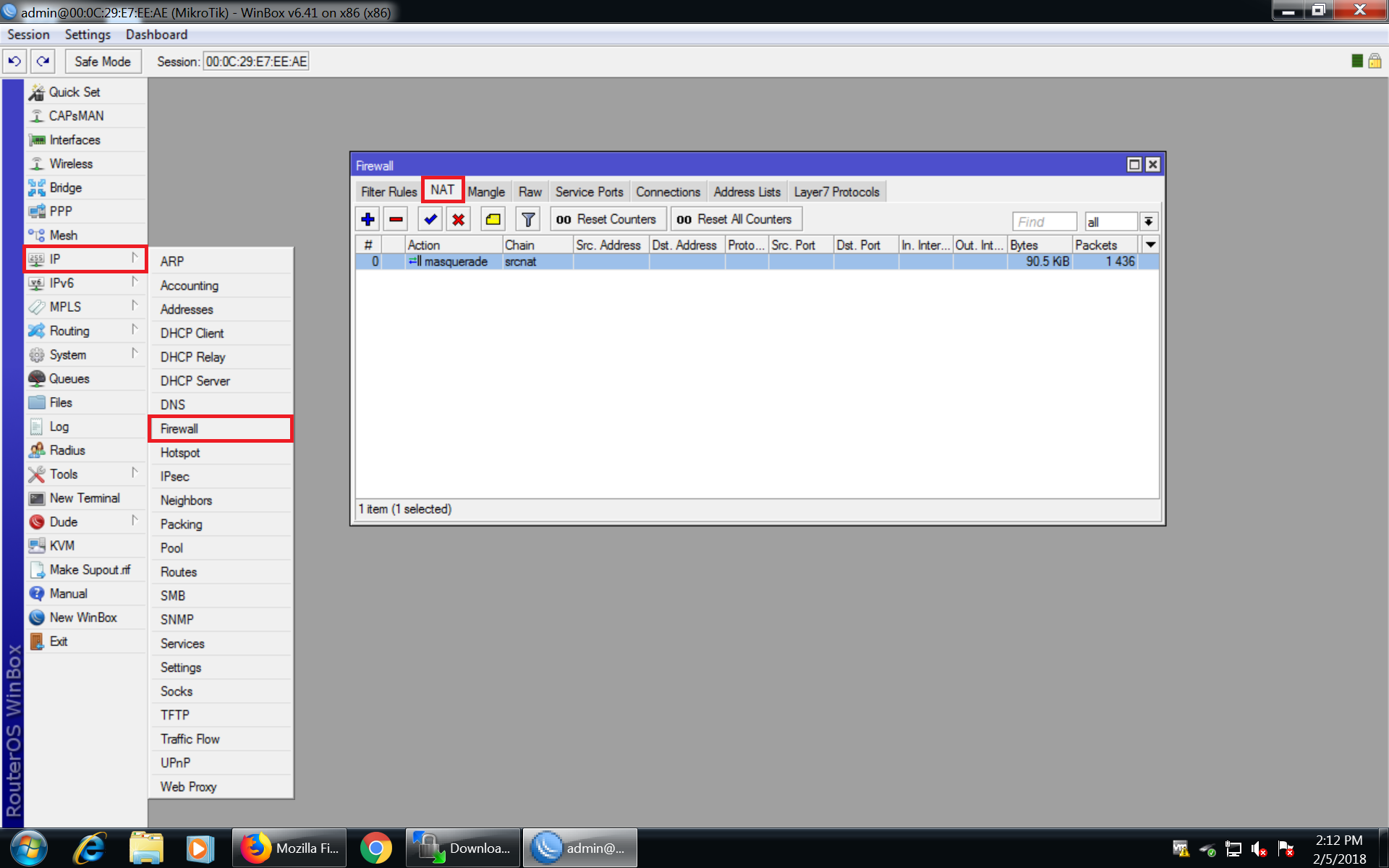Expand the Routing submenu
The height and width of the screenshot is (868, 1389).
tap(85, 331)
